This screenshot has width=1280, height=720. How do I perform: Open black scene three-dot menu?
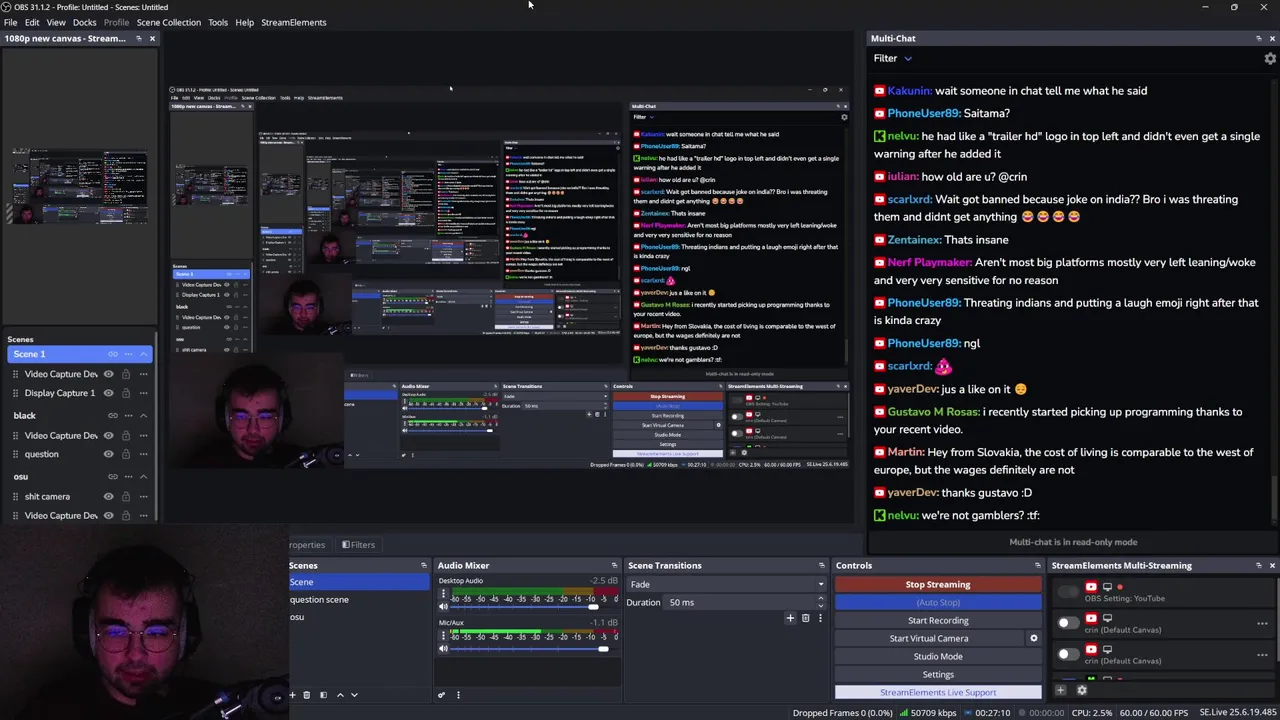[x=128, y=415]
